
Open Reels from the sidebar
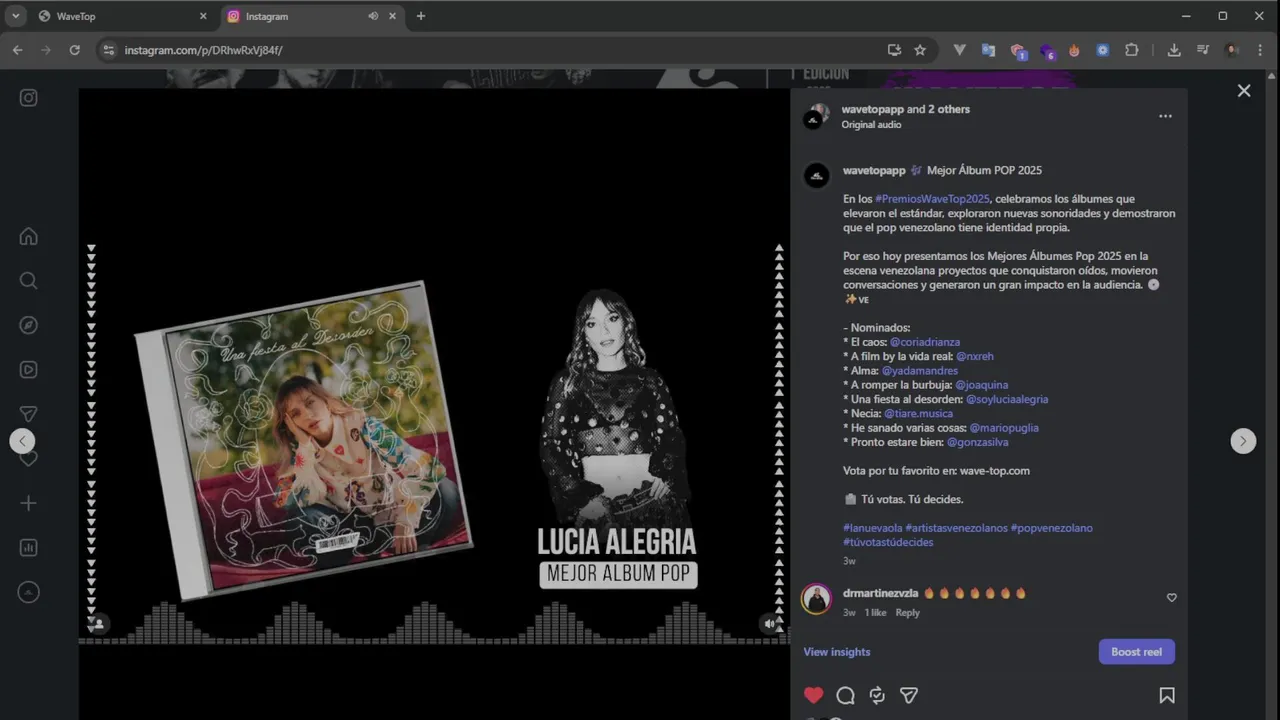[29, 369]
